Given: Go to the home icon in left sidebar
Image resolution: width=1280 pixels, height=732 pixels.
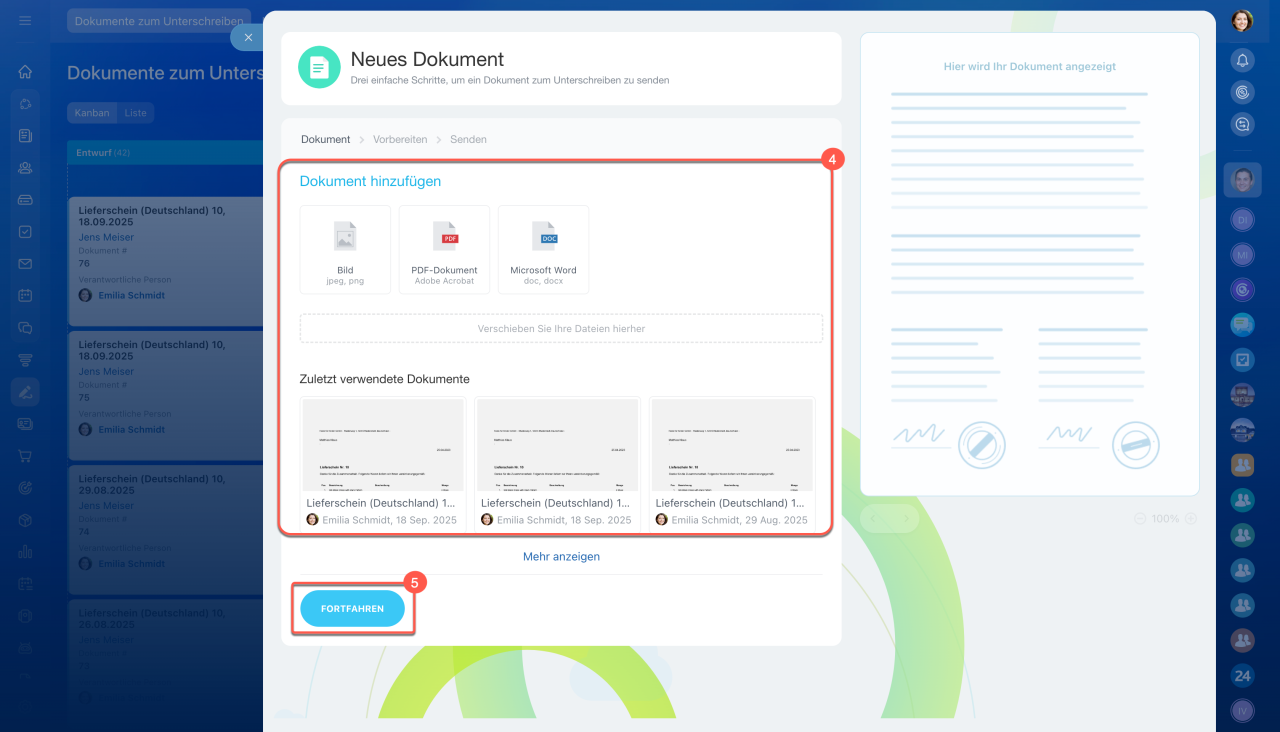Looking at the screenshot, I should [25, 72].
